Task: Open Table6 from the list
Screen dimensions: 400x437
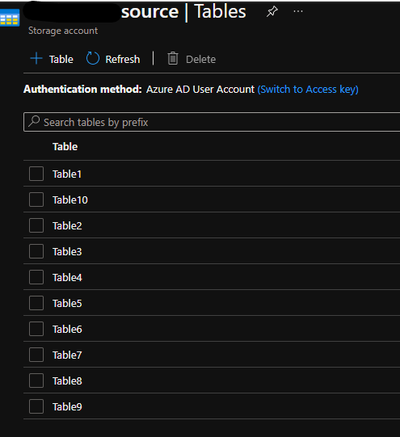Action: 67,329
